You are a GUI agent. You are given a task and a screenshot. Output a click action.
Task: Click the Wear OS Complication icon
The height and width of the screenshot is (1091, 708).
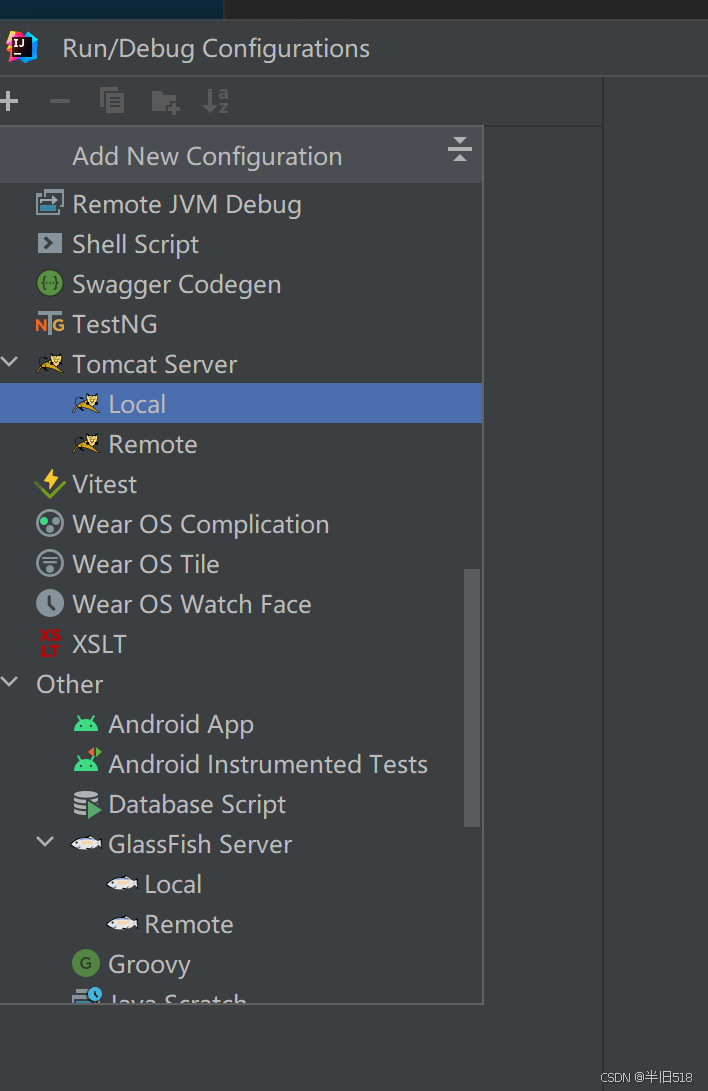click(x=49, y=524)
